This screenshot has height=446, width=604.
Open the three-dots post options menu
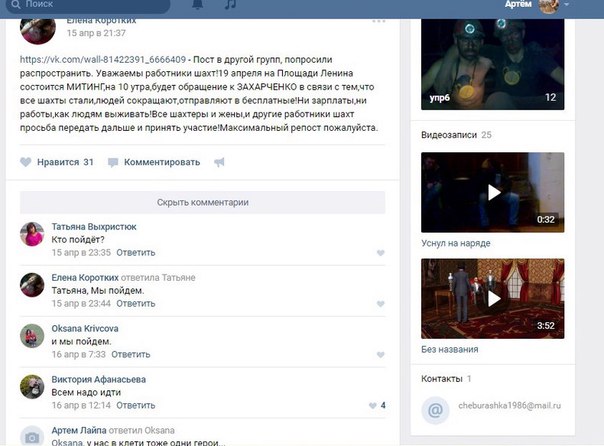(x=379, y=21)
